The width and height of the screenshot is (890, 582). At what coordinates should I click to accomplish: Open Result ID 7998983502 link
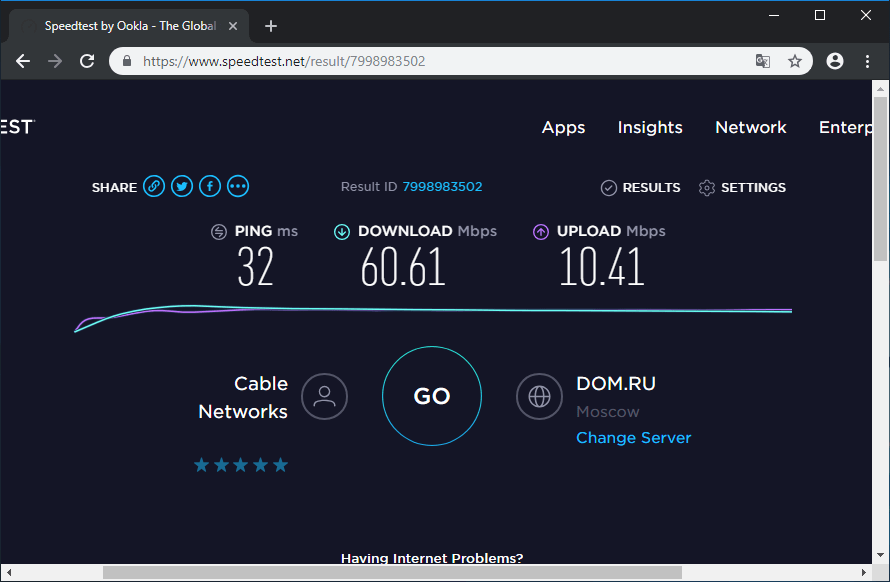click(442, 187)
